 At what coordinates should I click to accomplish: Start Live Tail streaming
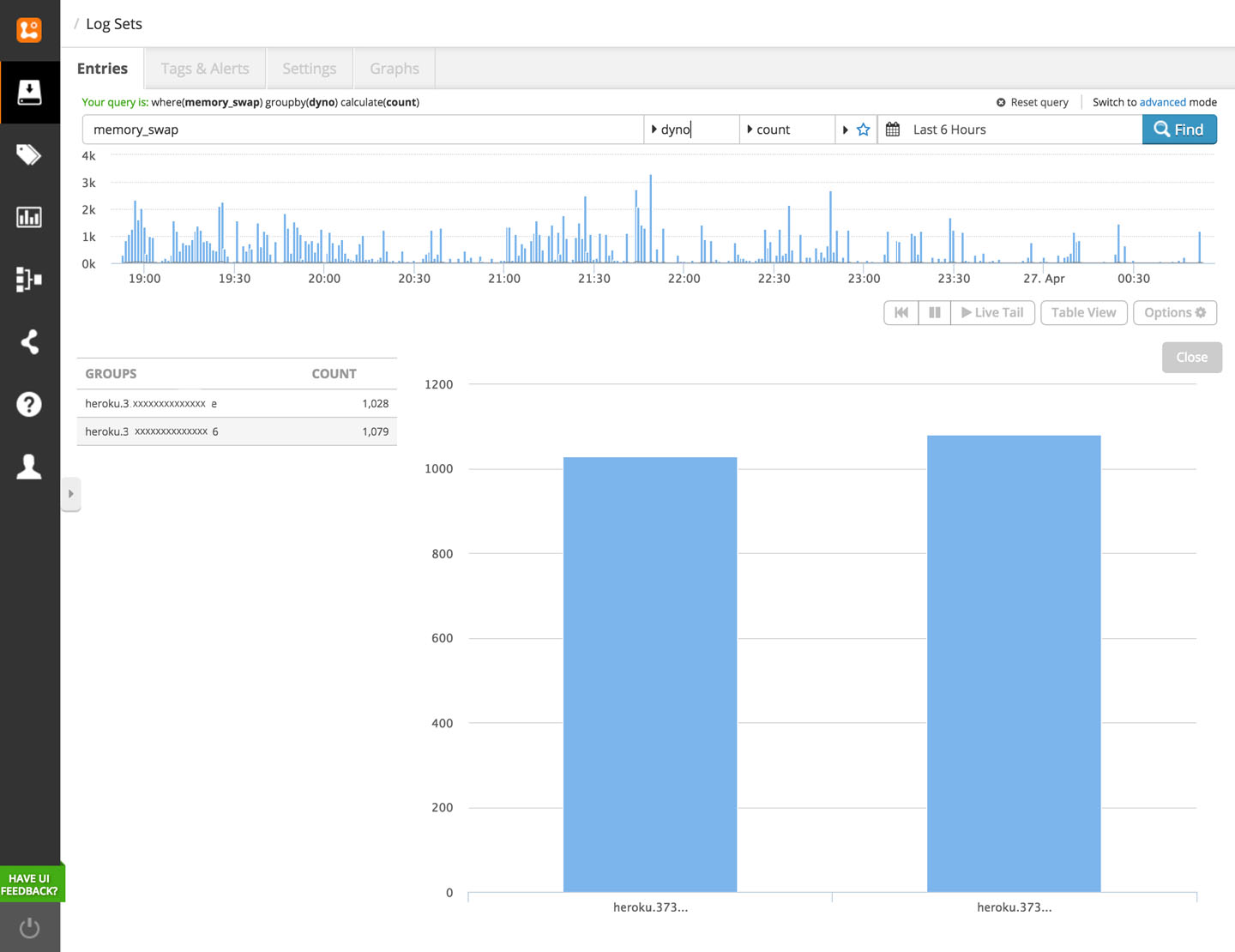992,313
